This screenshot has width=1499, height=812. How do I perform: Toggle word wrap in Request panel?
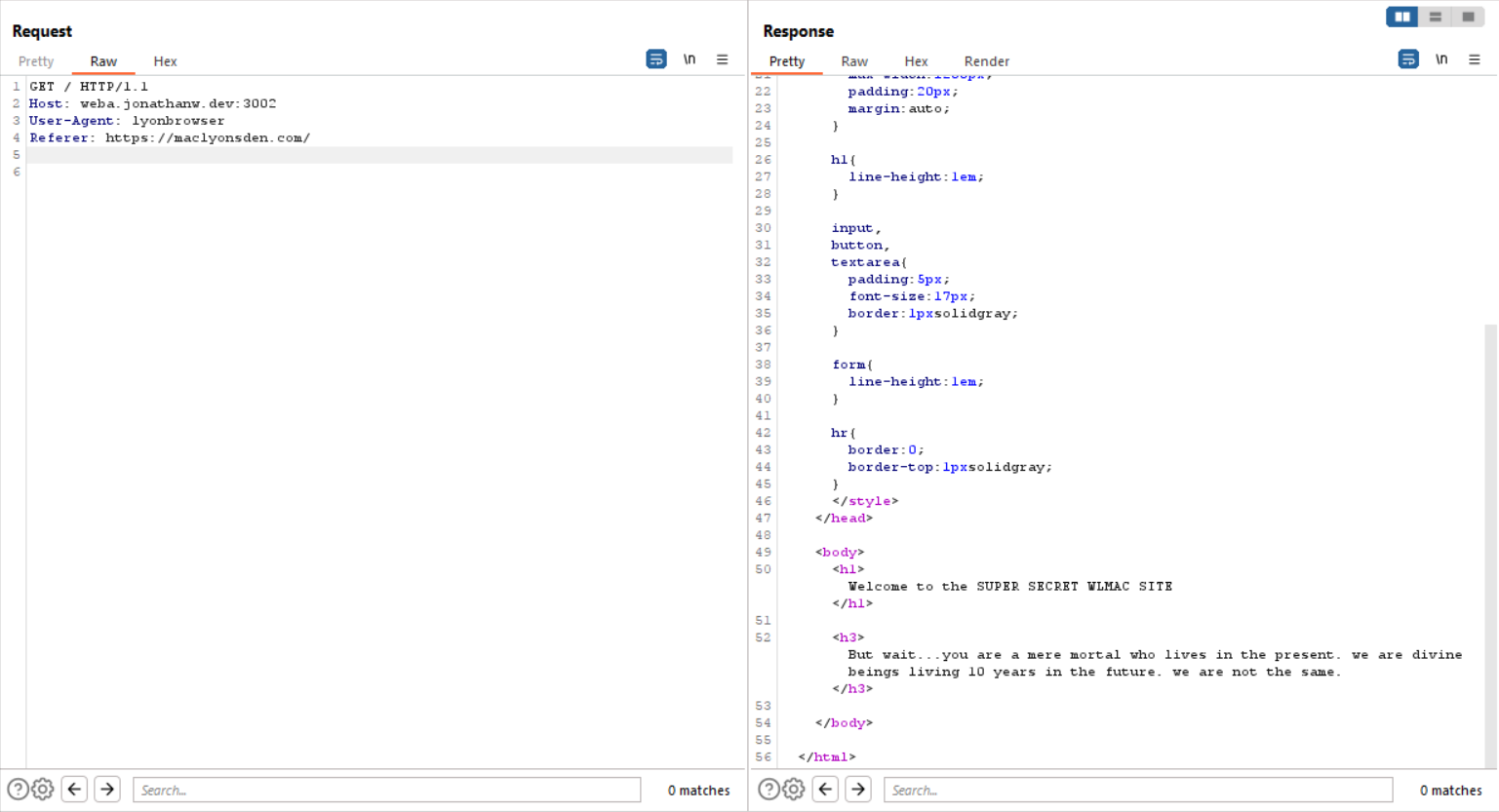(656, 59)
